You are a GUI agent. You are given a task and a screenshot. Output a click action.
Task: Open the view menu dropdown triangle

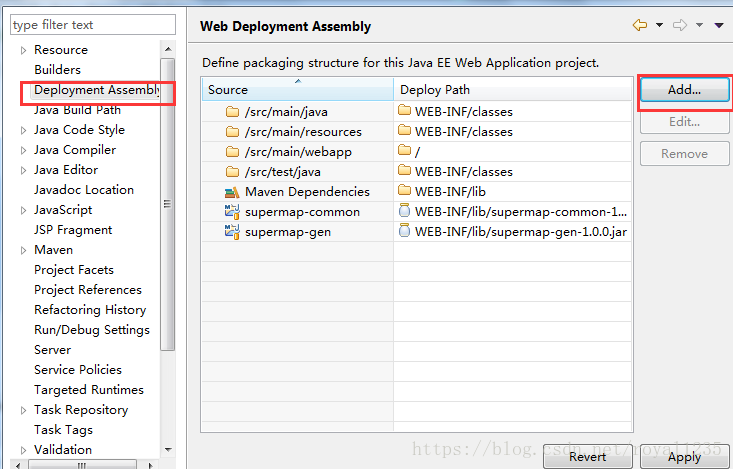(719, 25)
